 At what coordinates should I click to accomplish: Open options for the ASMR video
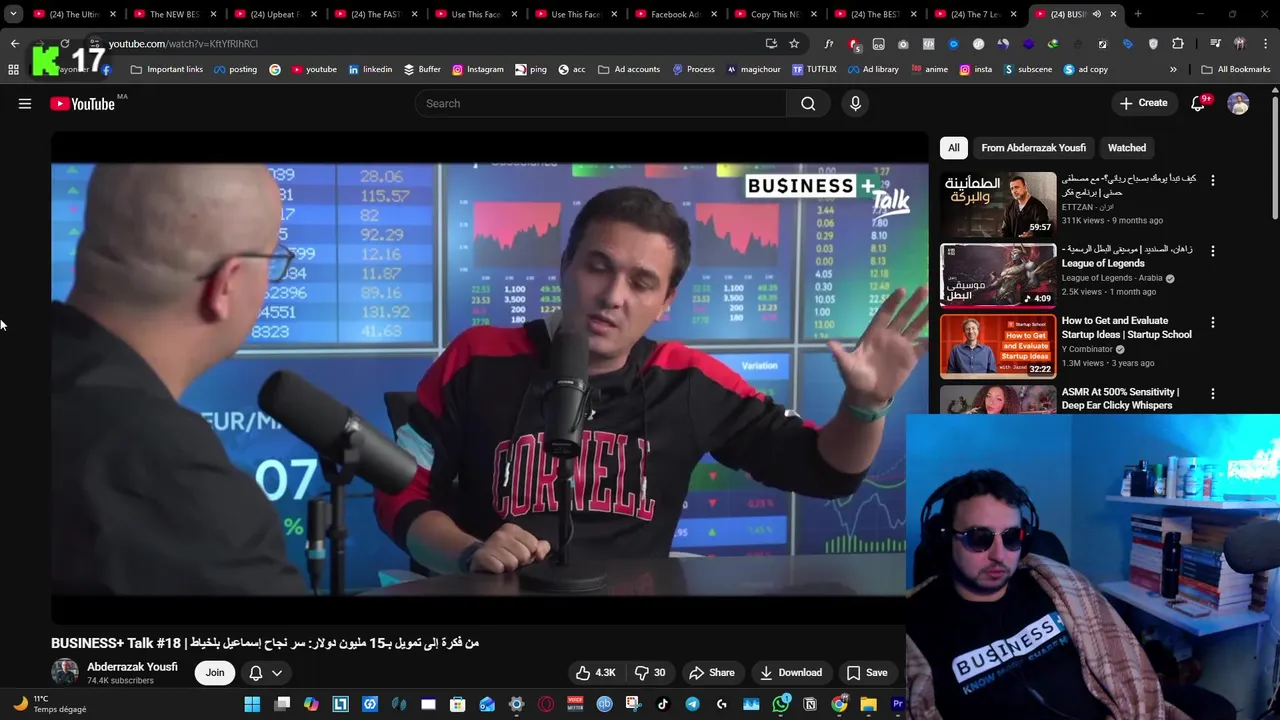tap(1213, 394)
